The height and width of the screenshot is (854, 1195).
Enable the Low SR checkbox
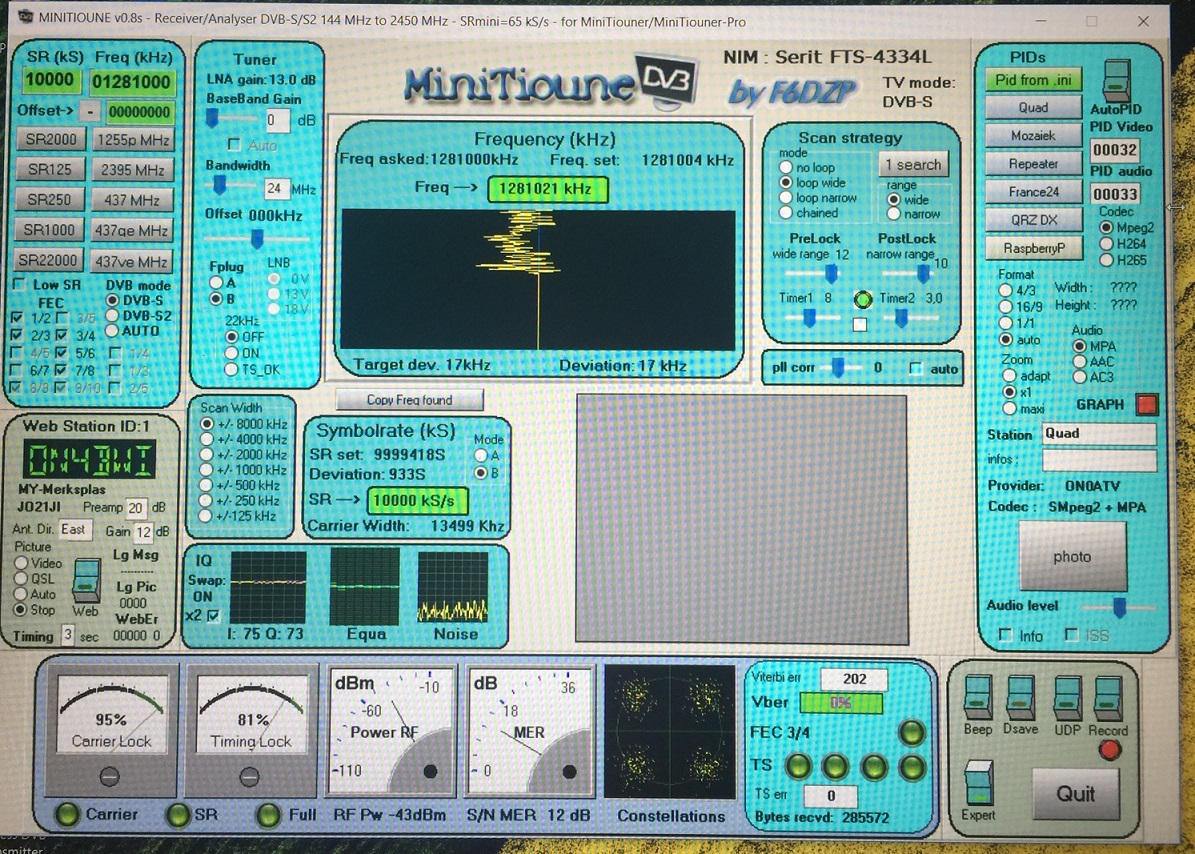coord(20,284)
